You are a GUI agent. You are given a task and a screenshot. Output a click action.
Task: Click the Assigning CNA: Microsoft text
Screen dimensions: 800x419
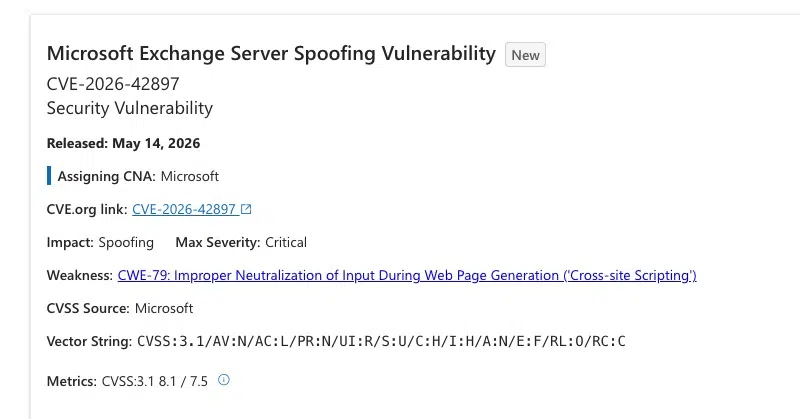pyautogui.click(x=138, y=176)
